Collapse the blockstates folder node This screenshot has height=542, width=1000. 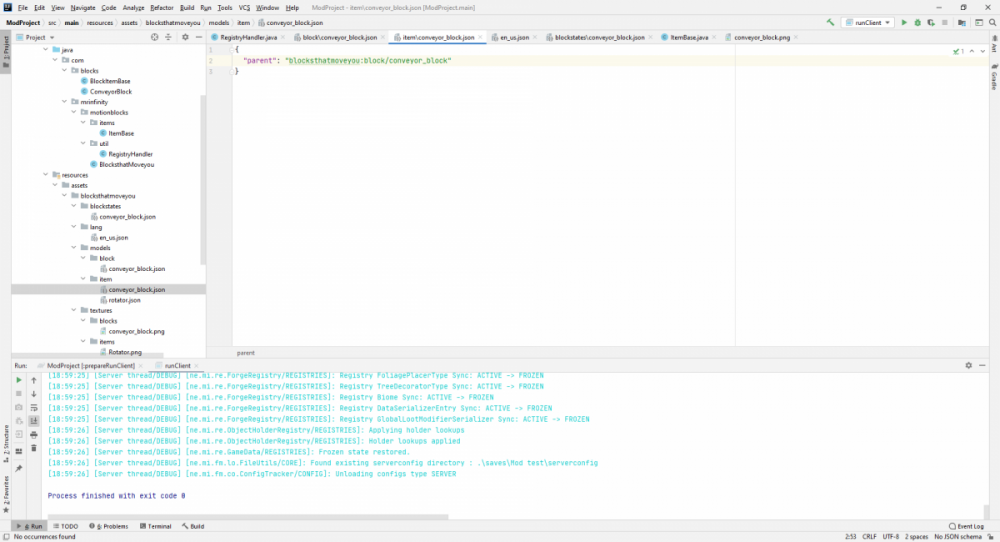tap(74, 206)
